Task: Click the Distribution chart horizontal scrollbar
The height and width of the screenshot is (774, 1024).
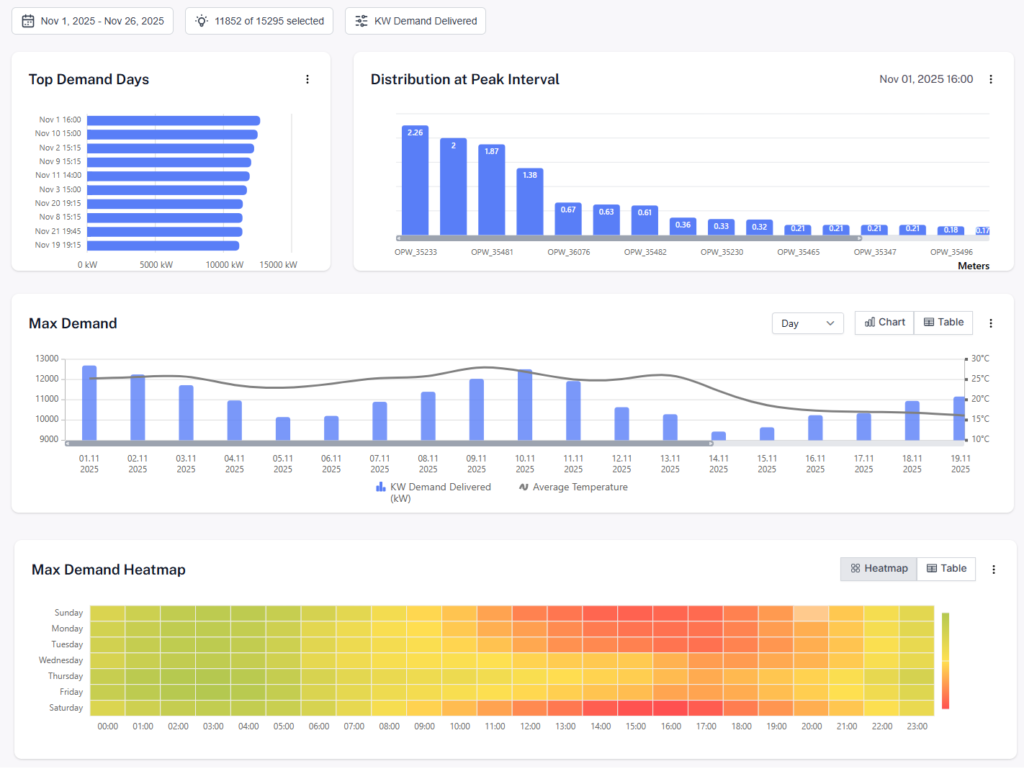Action: coord(629,238)
